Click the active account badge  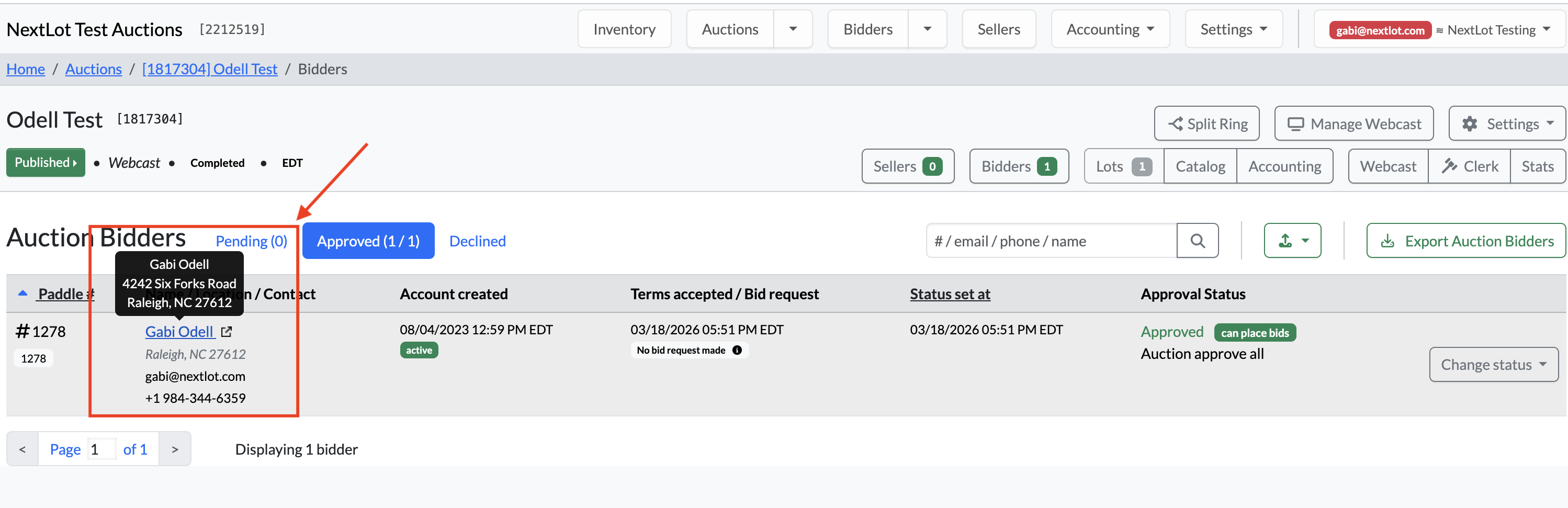pos(419,351)
